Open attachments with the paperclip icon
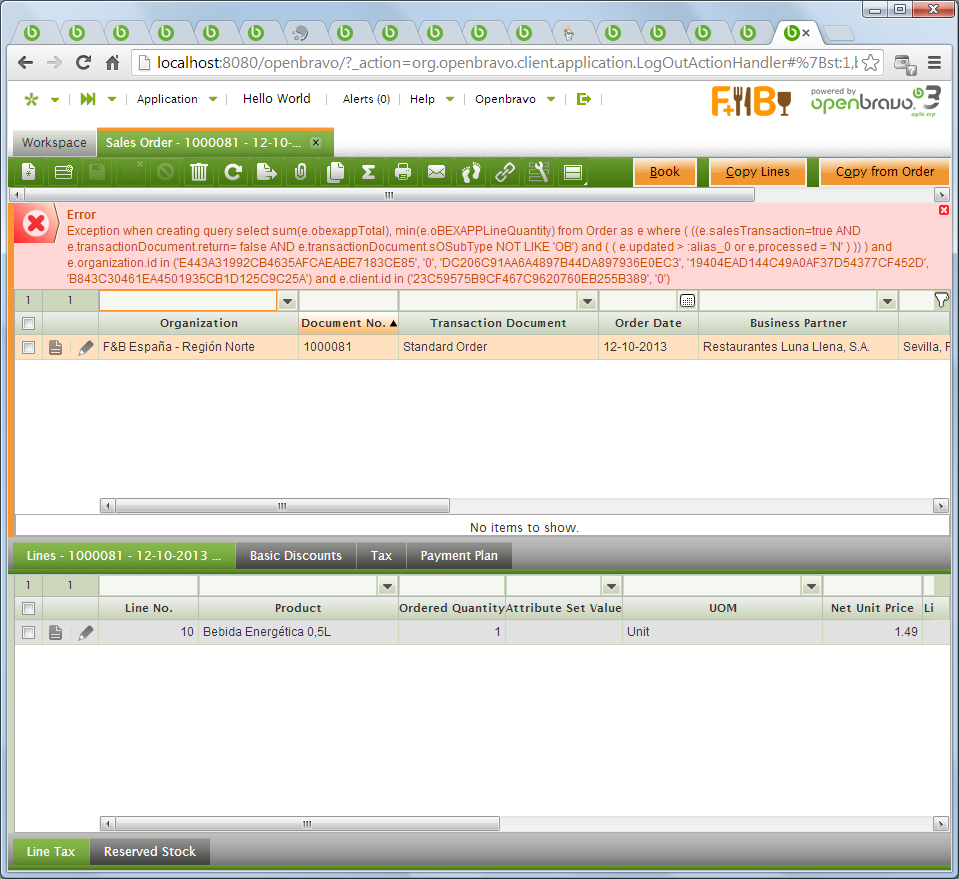The image size is (959, 879). (300, 172)
